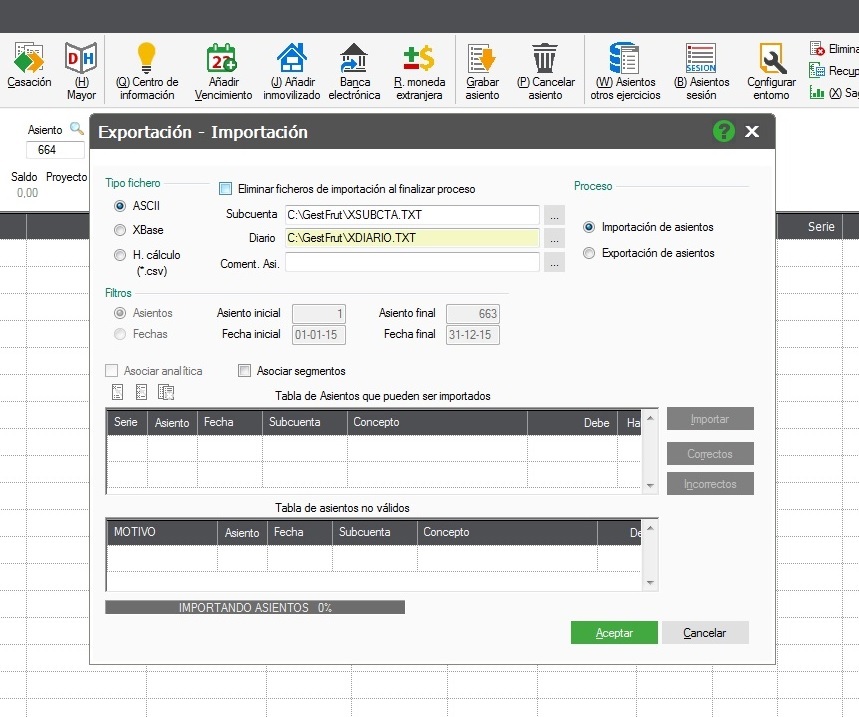The image size is (859, 717).
Task: Launch Banca electrónica toolbar icon
Action: coord(353,58)
